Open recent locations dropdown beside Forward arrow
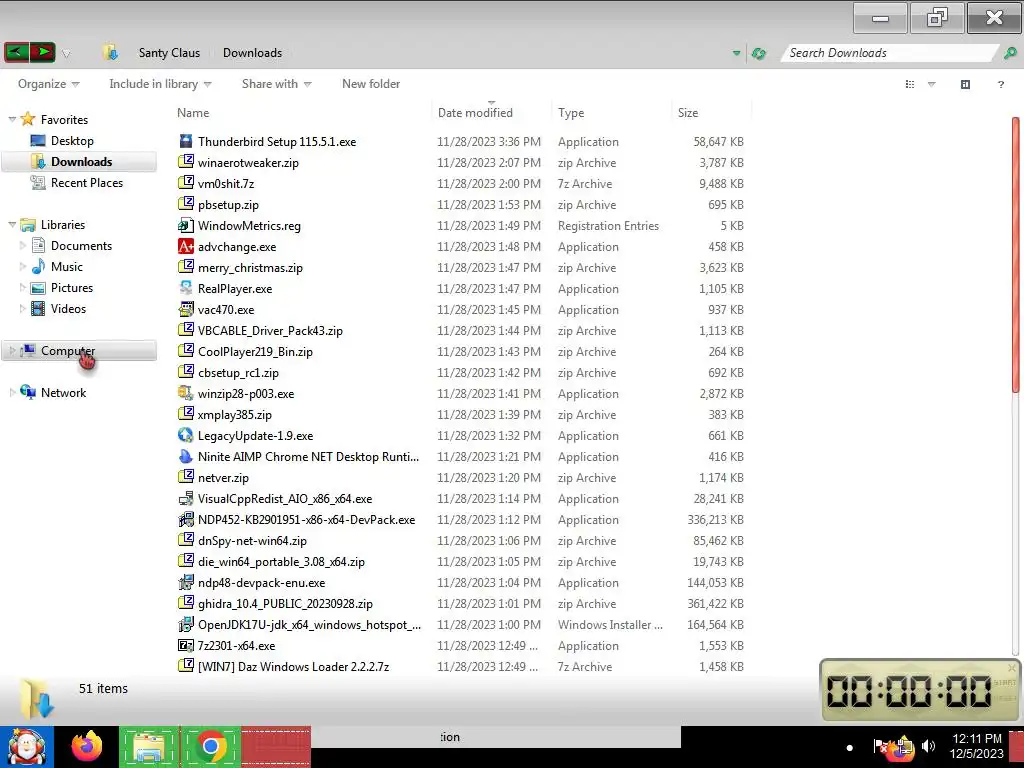 click(66, 54)
